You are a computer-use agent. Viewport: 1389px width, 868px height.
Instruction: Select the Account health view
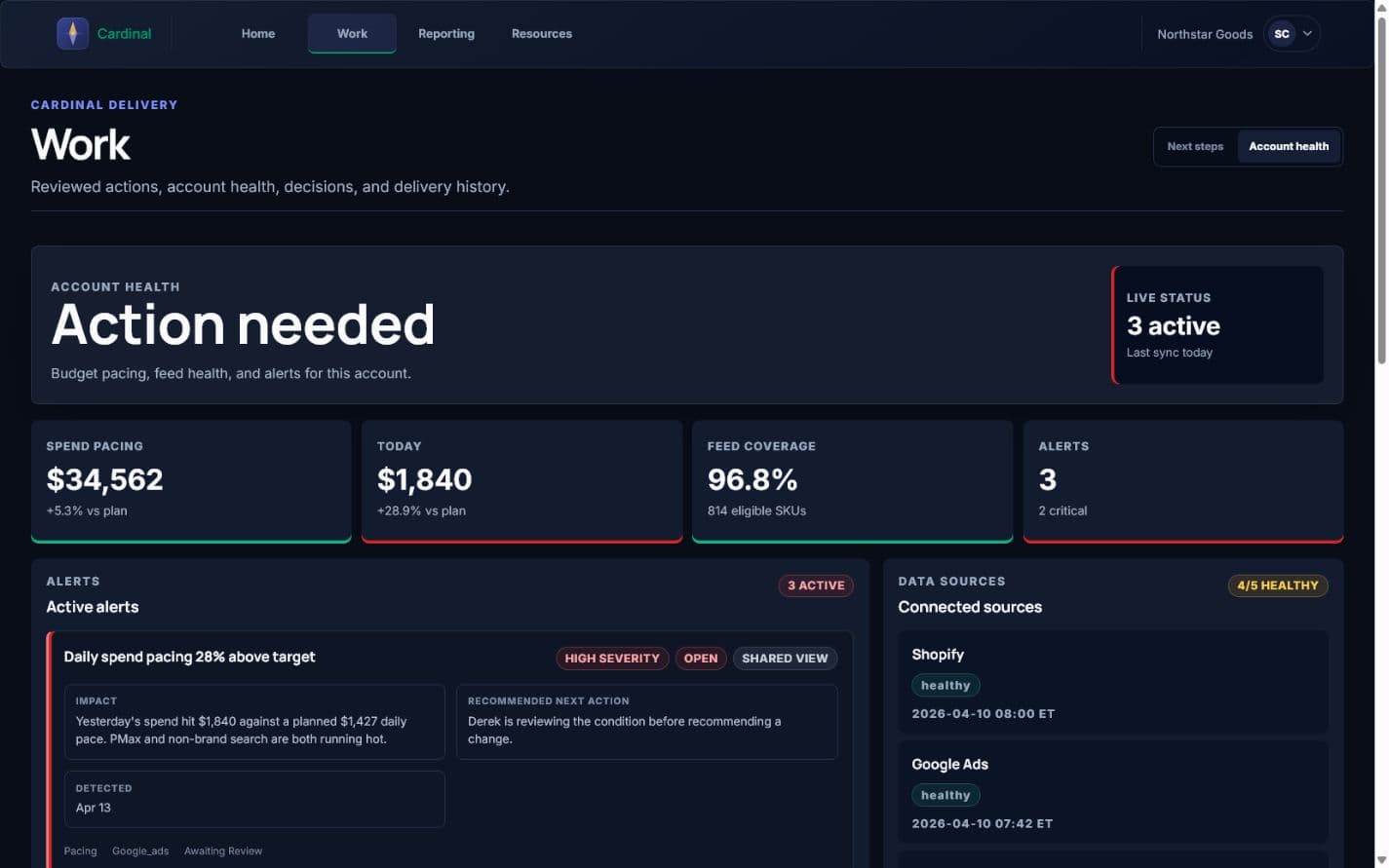[1289, 146]
